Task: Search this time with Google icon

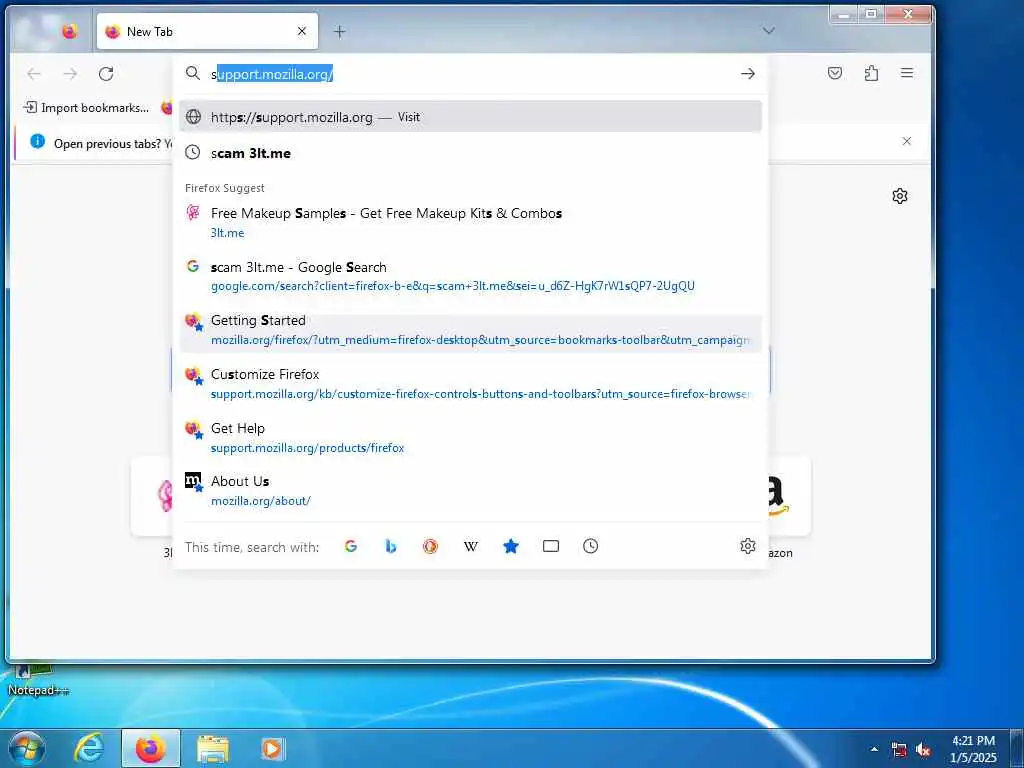Action: click(x=351, y=546)
